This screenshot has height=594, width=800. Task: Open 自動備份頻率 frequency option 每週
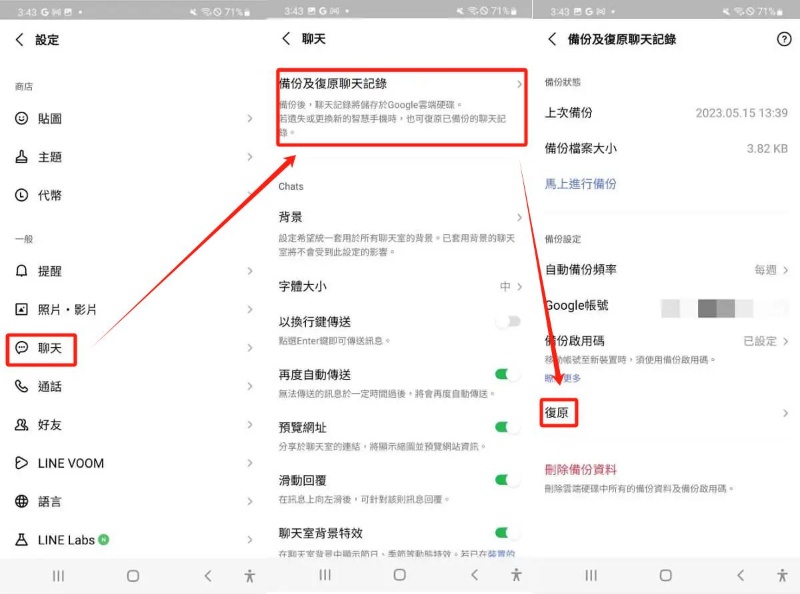click(771, 270)
